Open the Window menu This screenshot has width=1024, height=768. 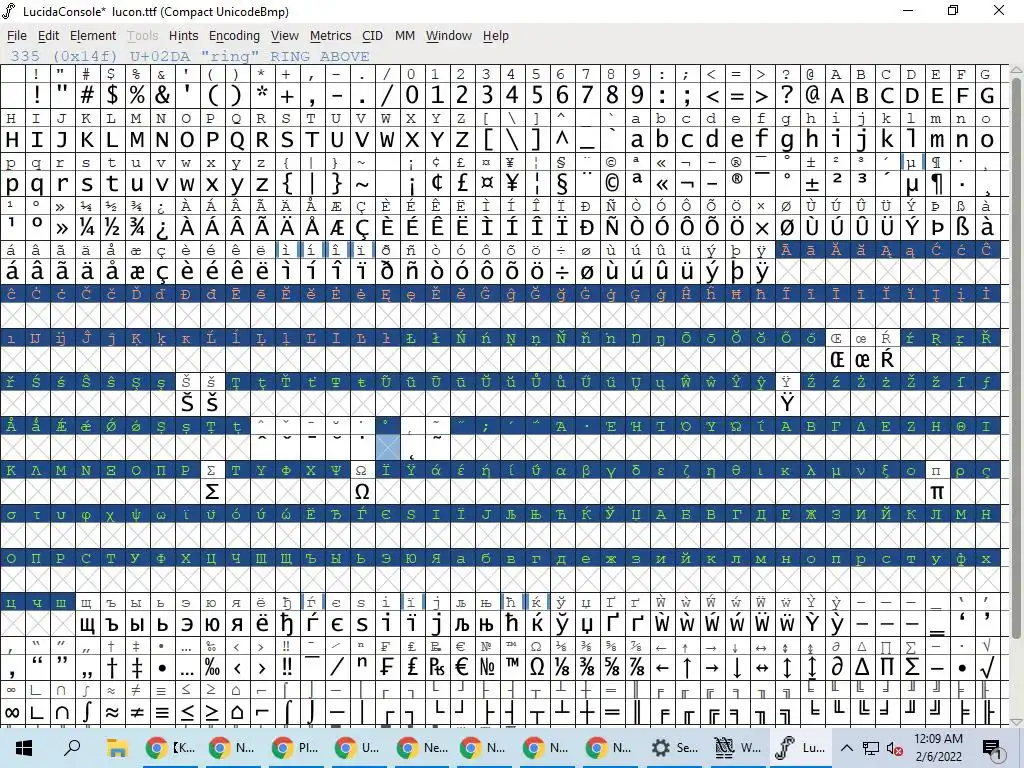tap(449, 36)
